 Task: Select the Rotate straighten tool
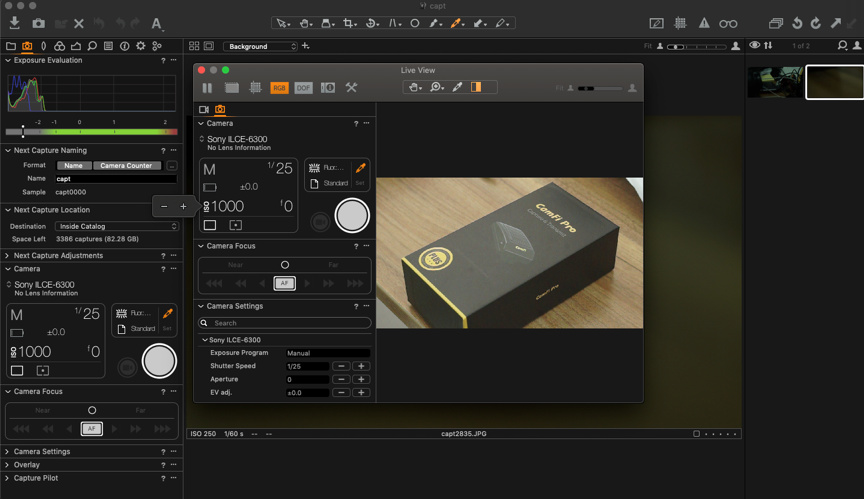click(372, 23)
